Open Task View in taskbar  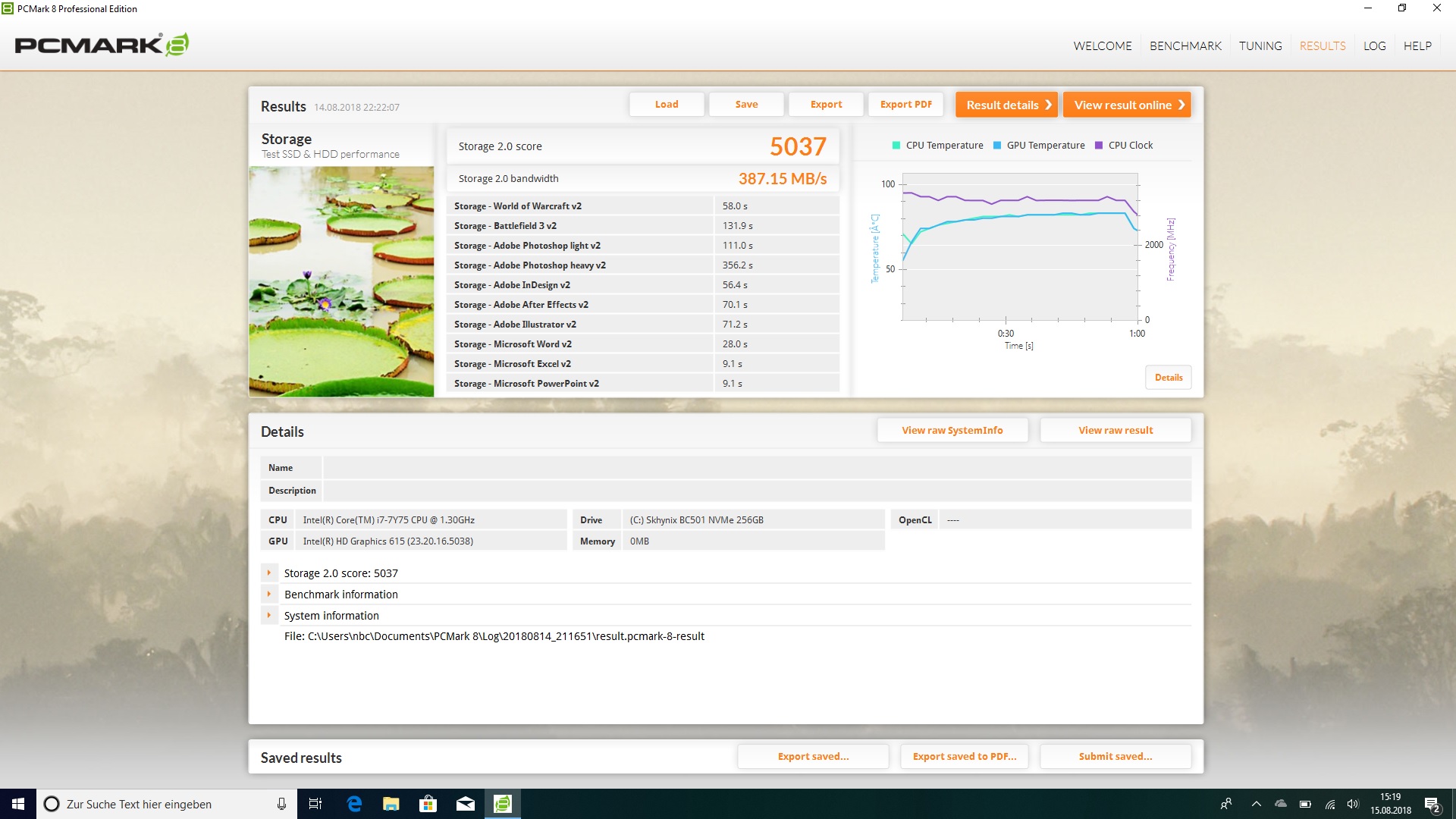point(315,804)
